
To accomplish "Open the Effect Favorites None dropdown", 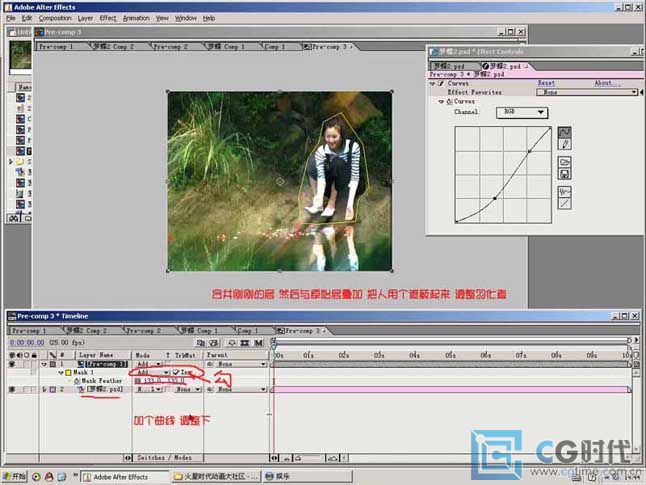I will click(x=587, y=92).
